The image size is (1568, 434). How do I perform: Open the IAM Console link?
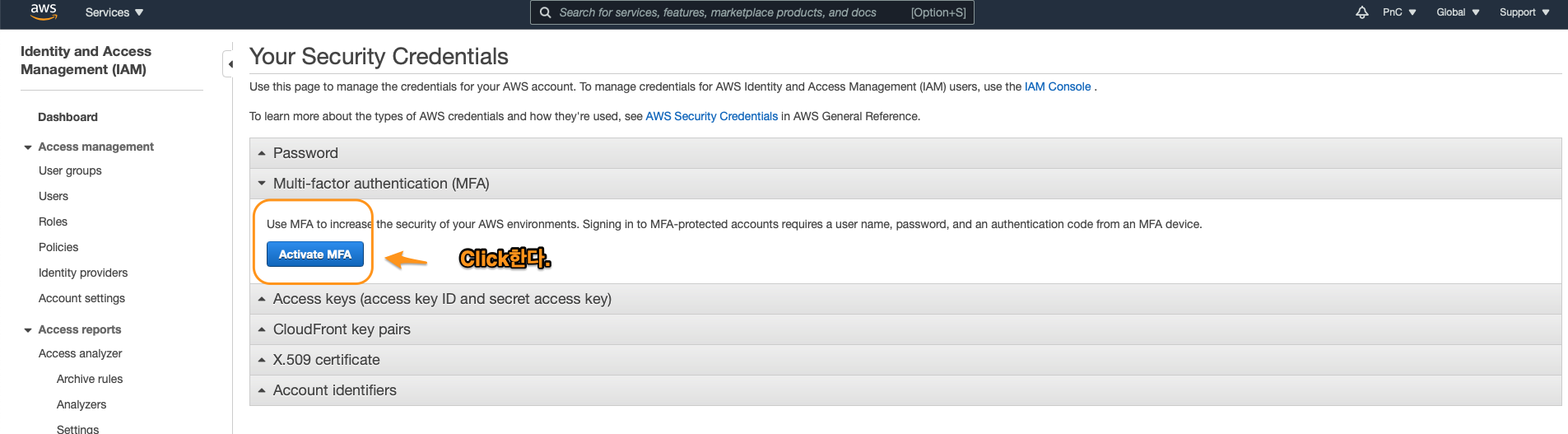(1057, 86)
